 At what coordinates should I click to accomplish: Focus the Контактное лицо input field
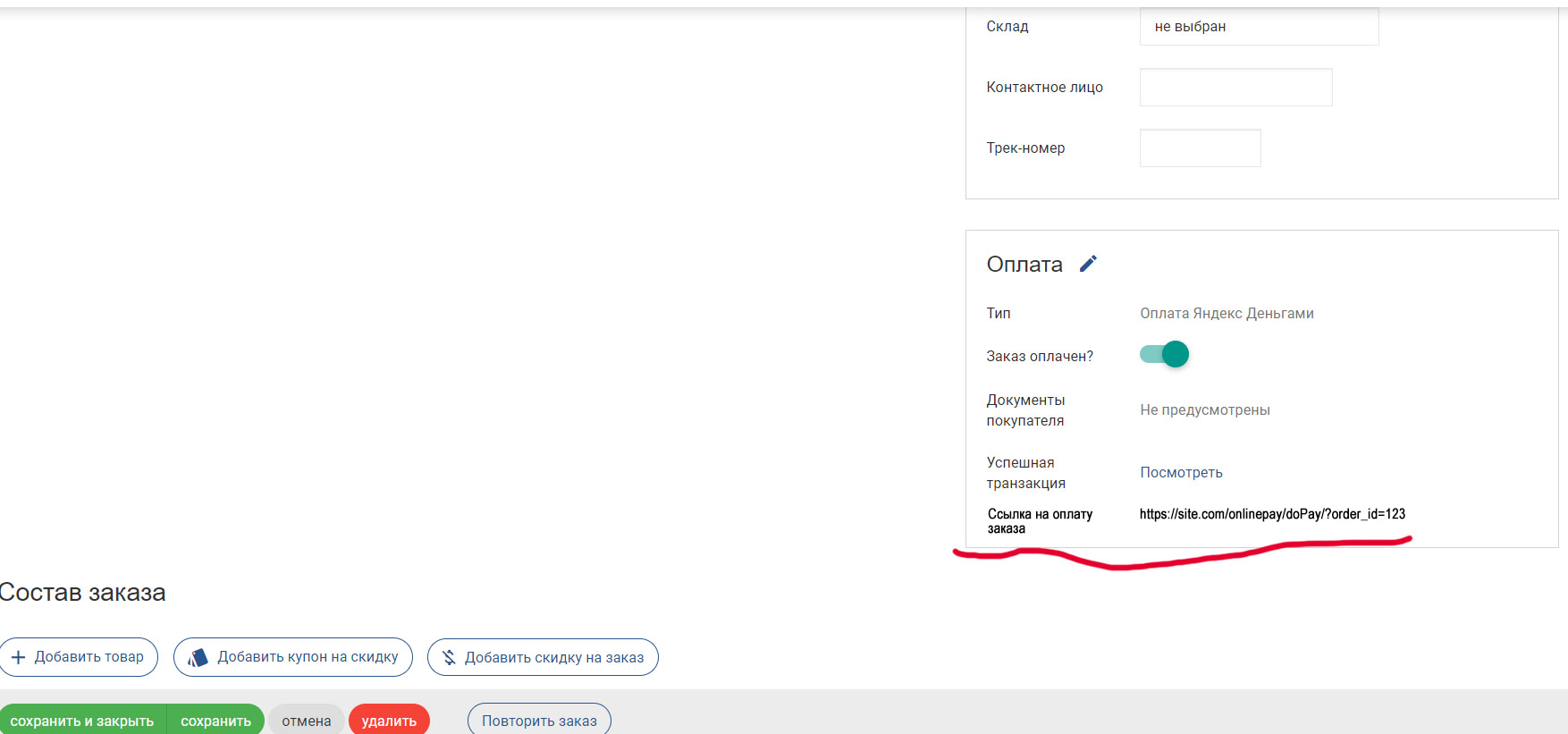click(x=1235, y=88)
